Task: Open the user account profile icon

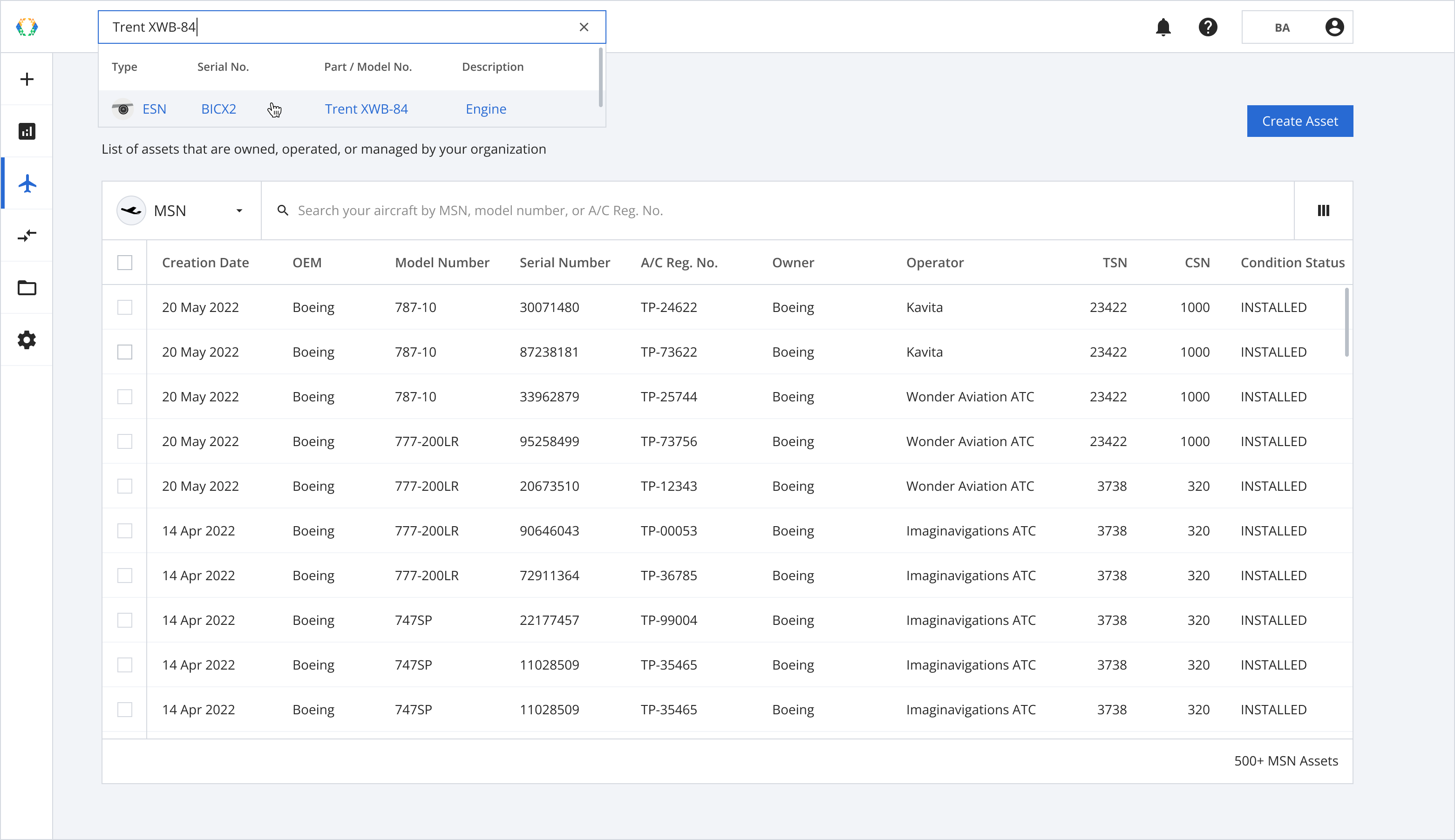Action: (x=1334, y=27)
